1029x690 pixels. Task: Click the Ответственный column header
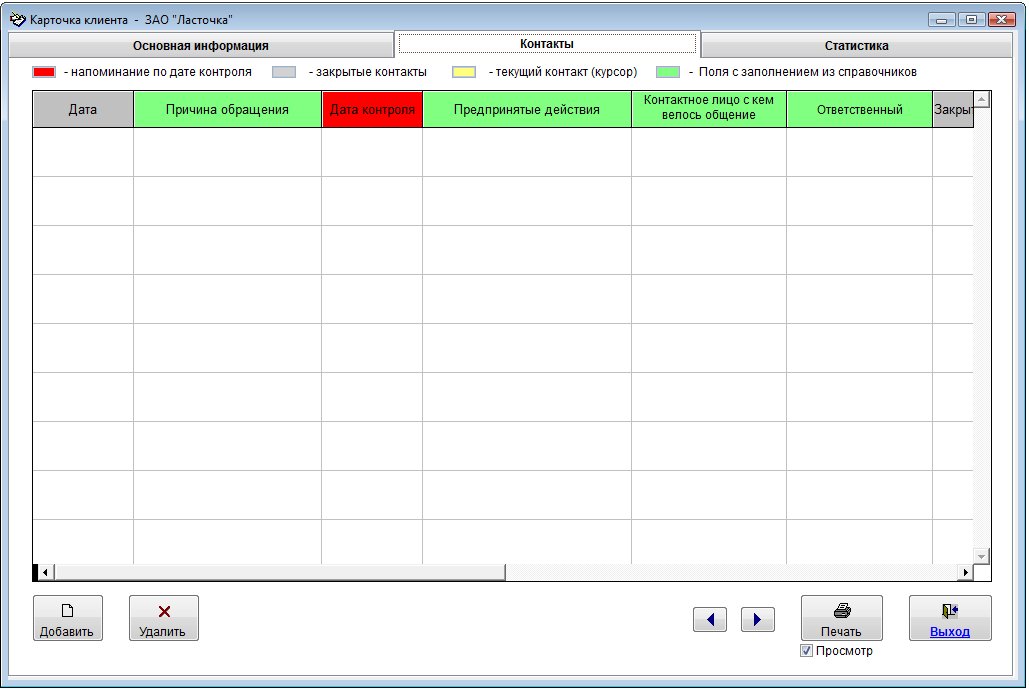click(x=859, y=109)
